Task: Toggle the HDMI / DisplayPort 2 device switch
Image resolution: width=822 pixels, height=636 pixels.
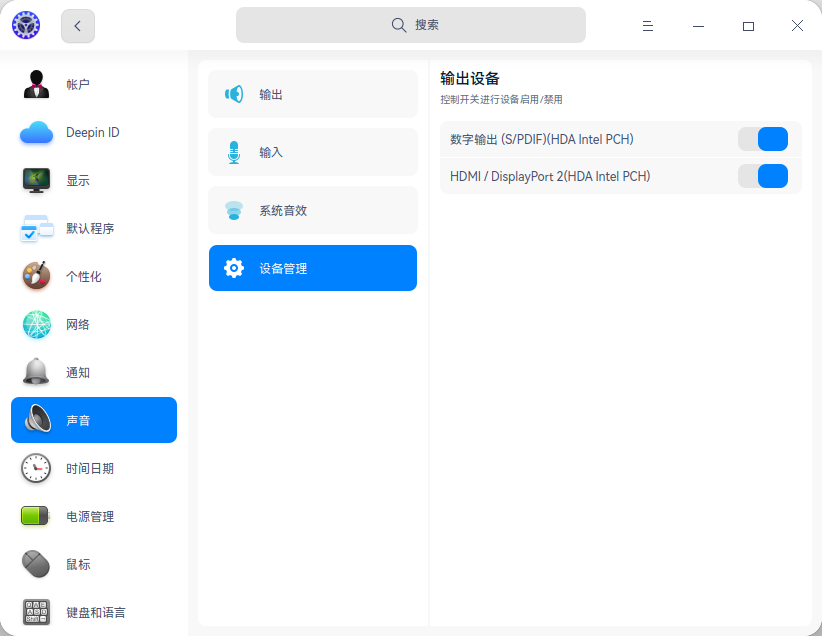Action: pos(763,176)
